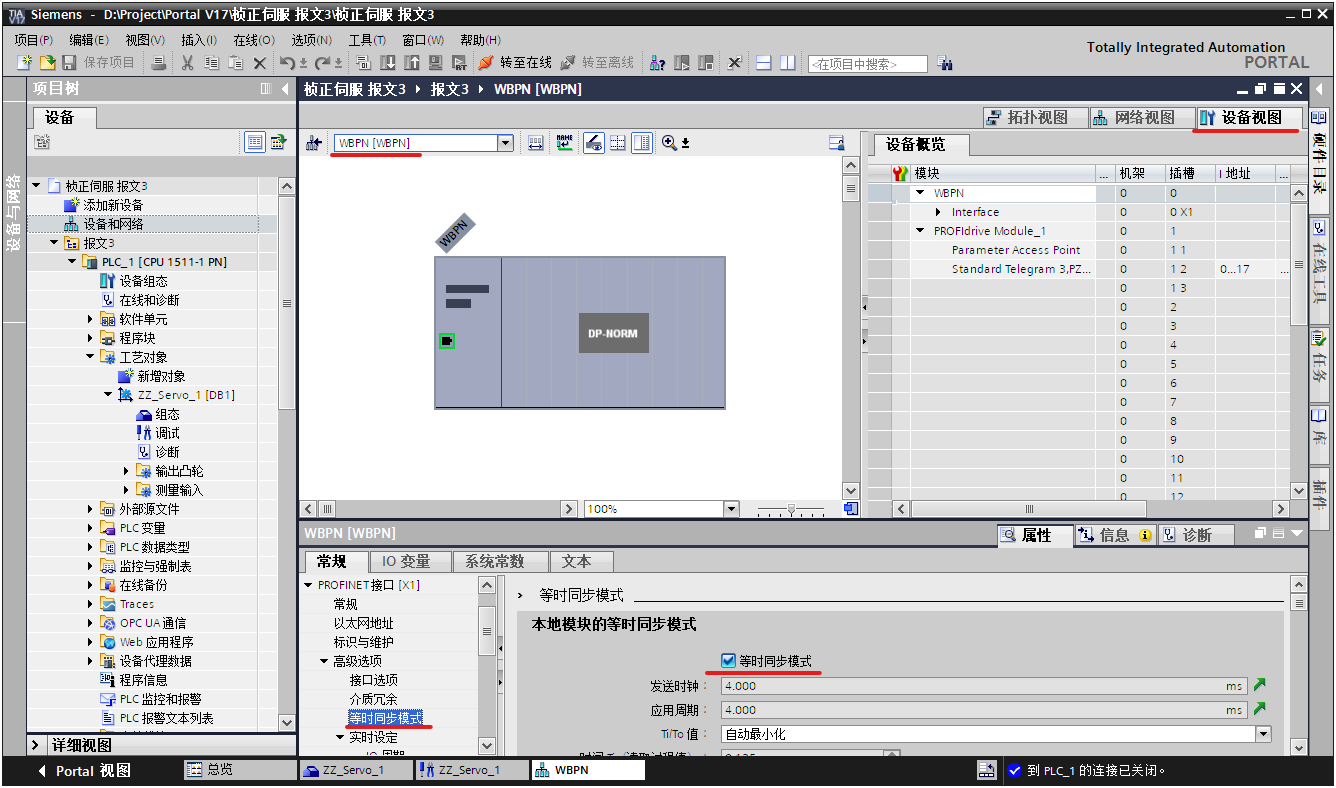Click the green Ethernet port on device
The height and width of the screenshot is (788, 1336).
point(447,341)
